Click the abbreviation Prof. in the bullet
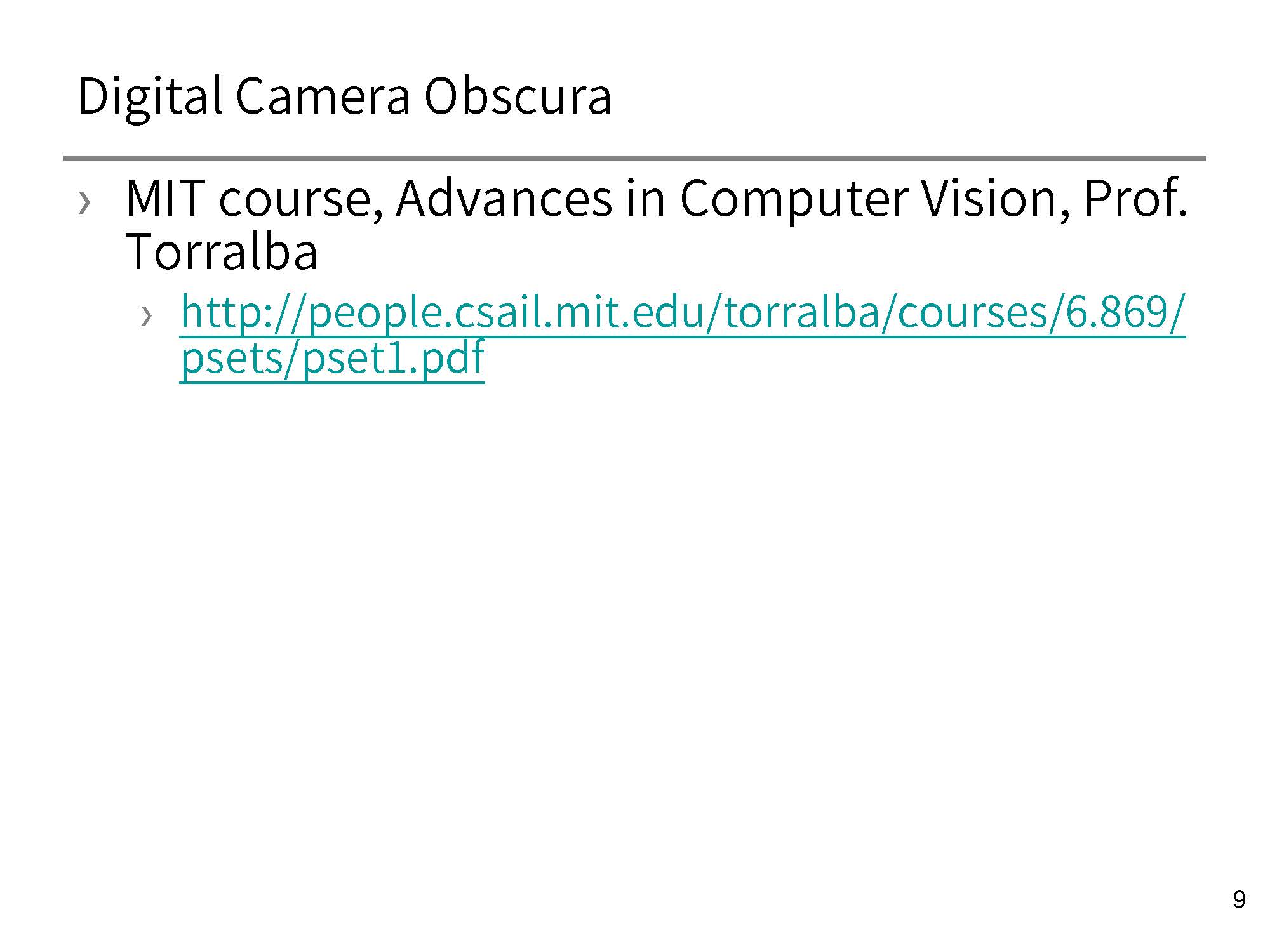Image resolution: width=1270 pixels, height=952 pixels. coord(1135,199)
